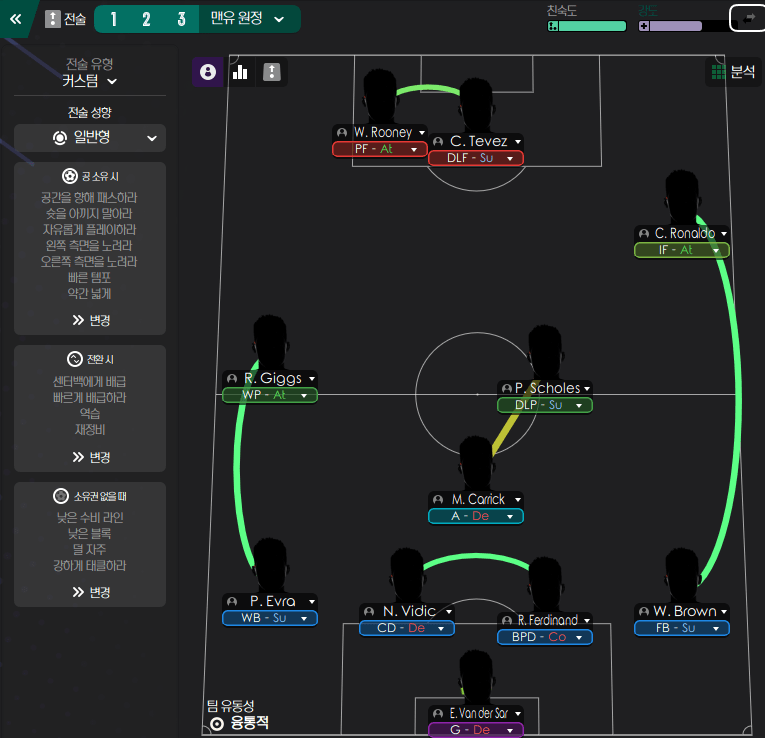
Task: Open the 커스텀 tactic style dropdown
Action: pos(90,81)
